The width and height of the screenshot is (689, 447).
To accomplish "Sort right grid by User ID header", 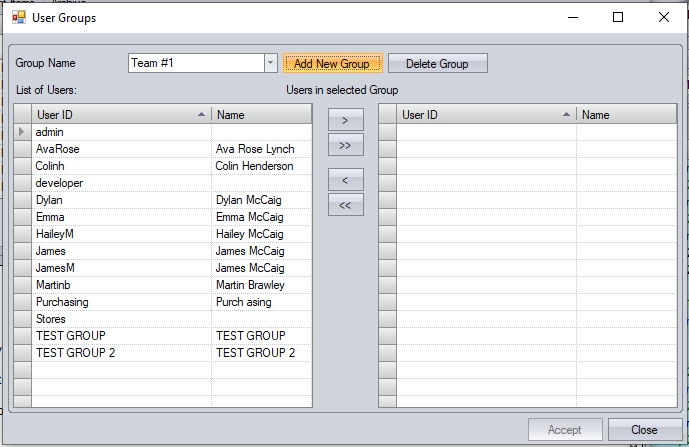I will (x=486, y=115).
